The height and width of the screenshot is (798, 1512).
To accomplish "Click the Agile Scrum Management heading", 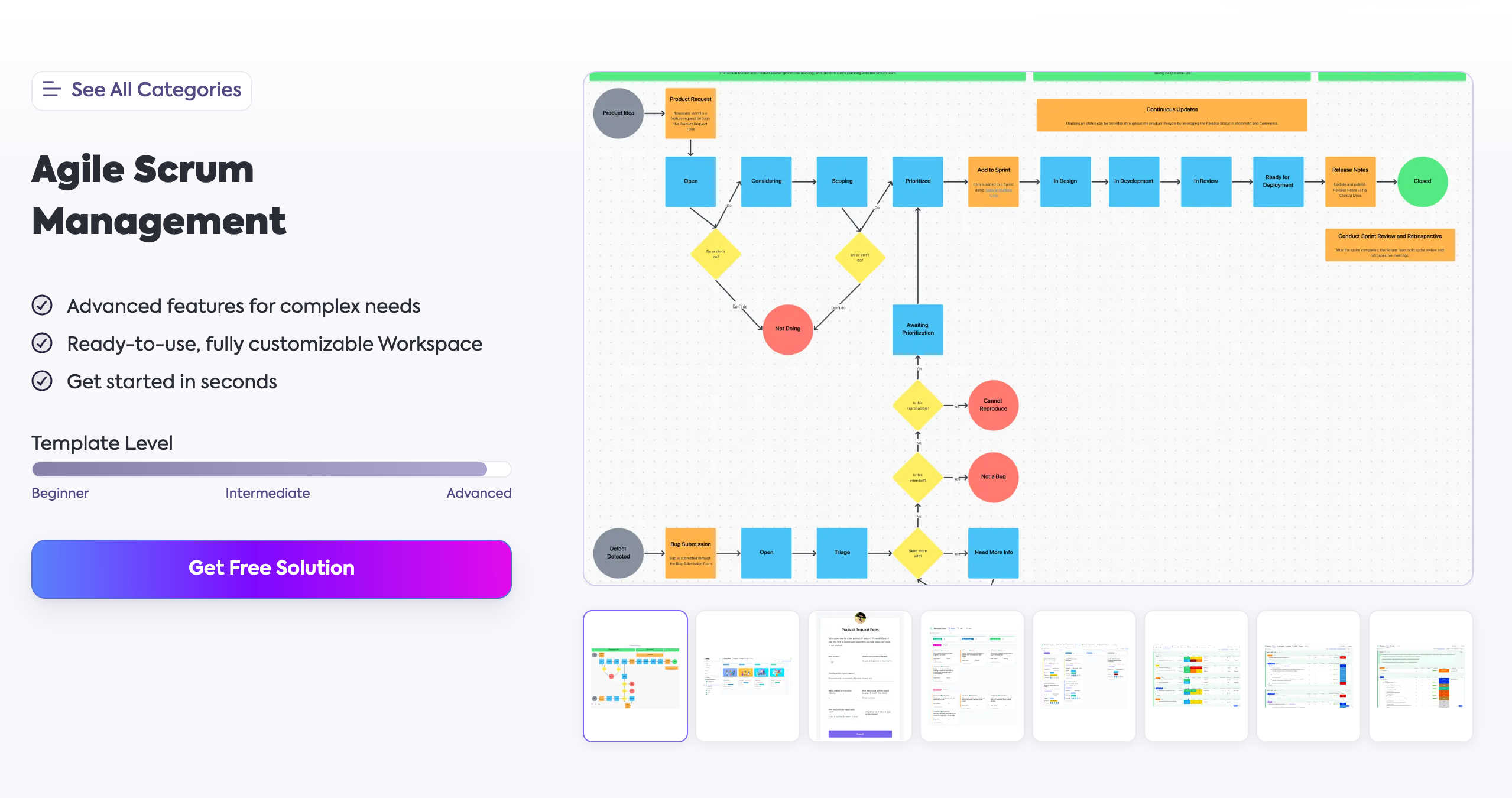I will (159, 195).
